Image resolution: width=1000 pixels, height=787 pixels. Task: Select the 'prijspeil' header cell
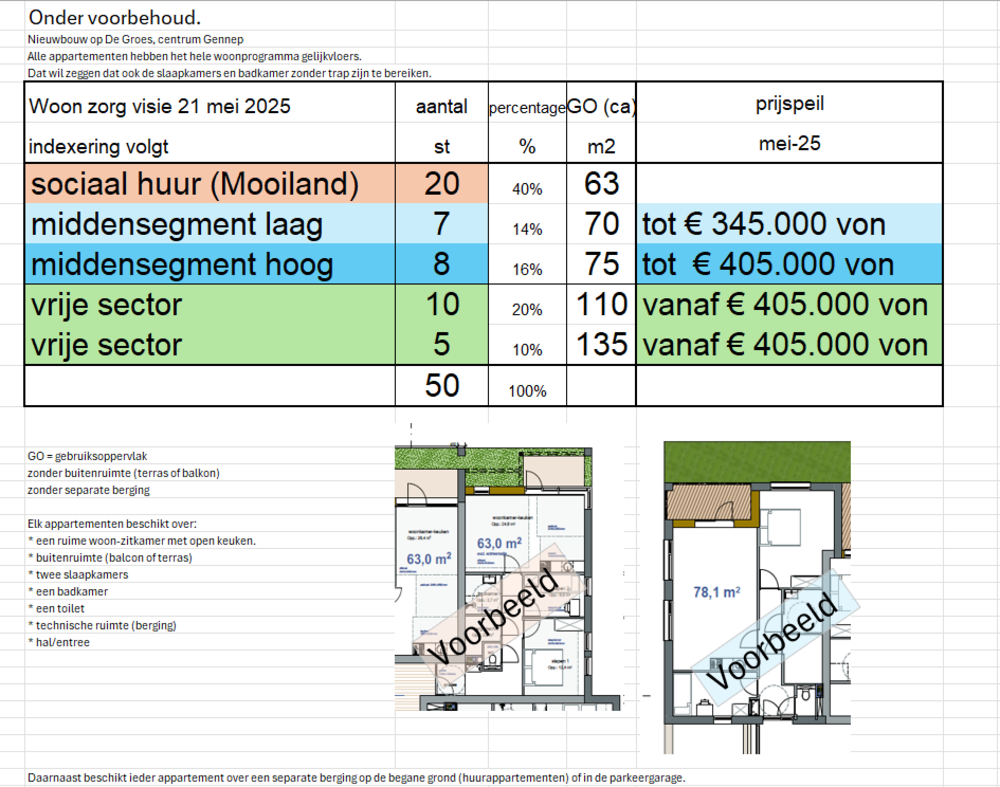790,103
